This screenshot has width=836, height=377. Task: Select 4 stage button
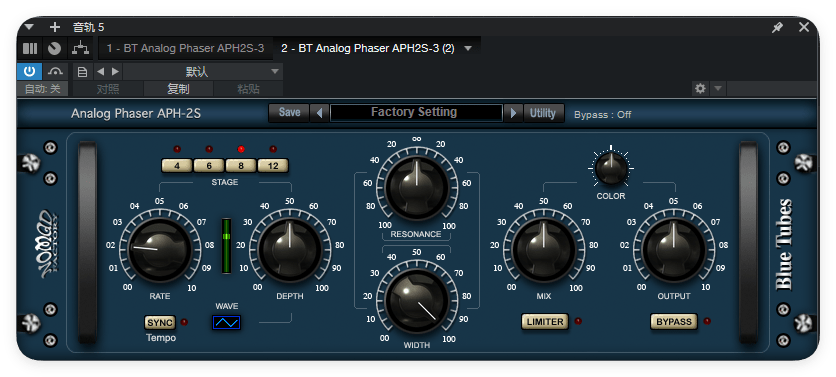point(176,166)
